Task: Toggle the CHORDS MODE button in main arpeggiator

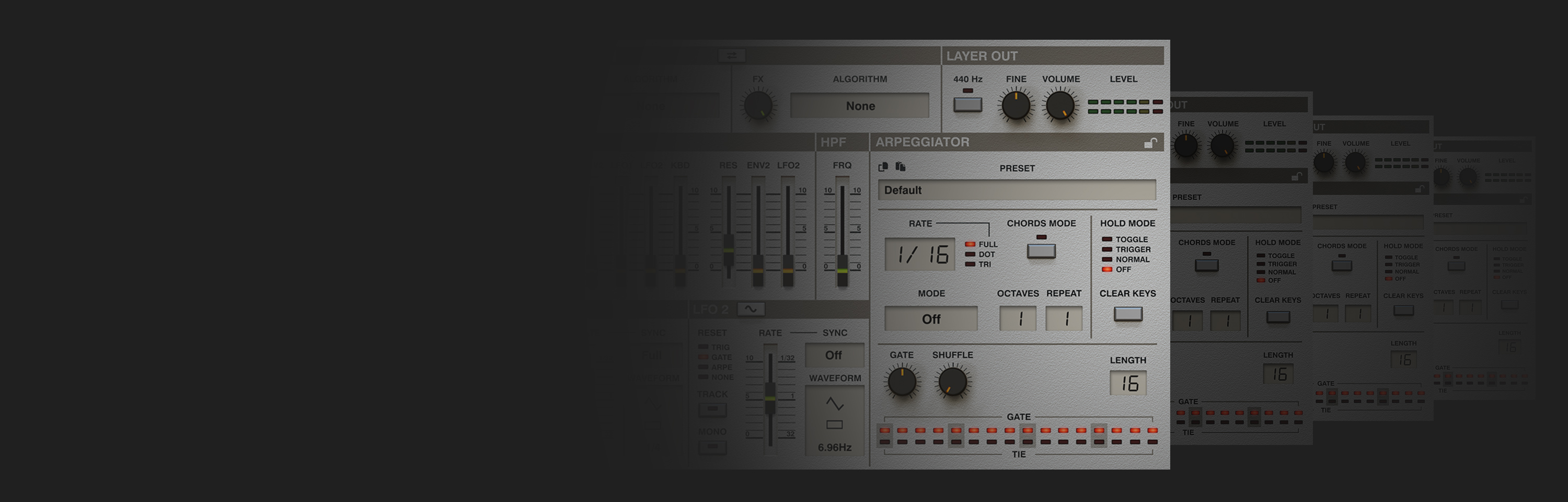Action: tap(1041, 250)
